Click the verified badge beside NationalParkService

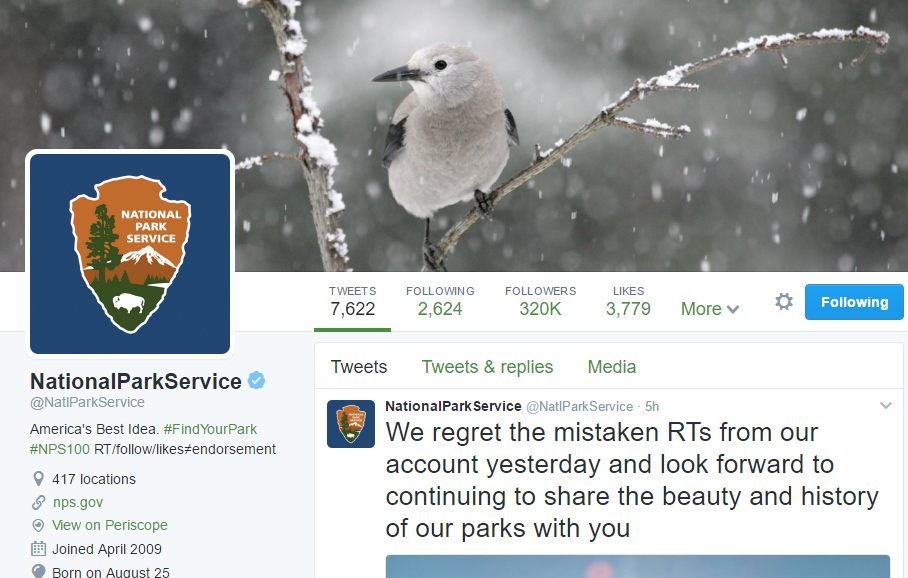(x=256, y=380)
